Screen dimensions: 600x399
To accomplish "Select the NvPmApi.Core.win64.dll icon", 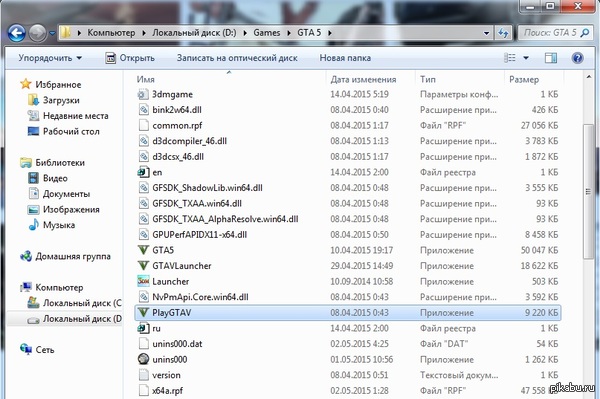I will click(143, 297).
